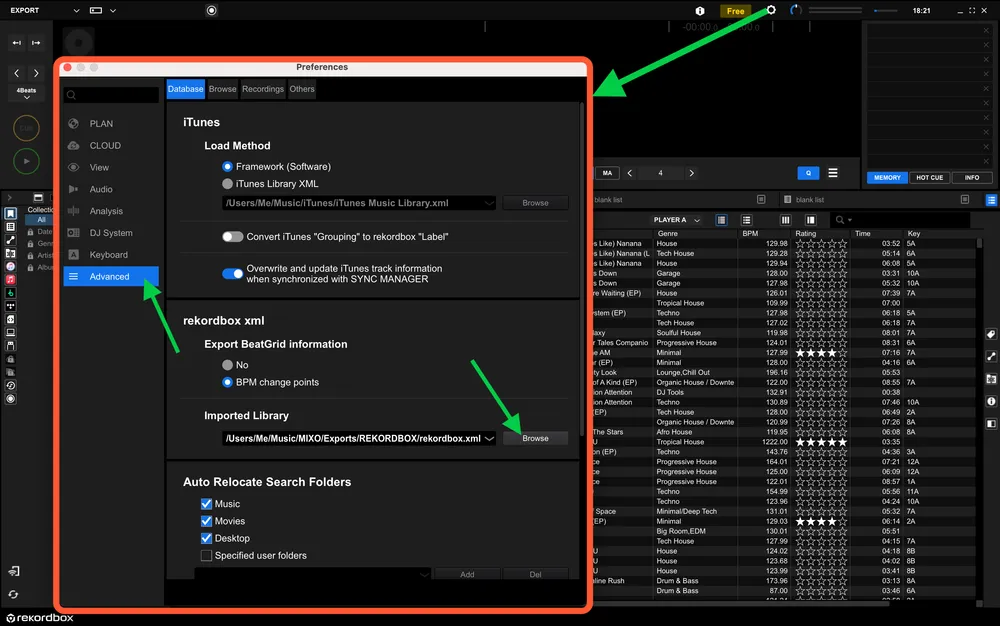The height and width of the screenshot is (626, 1000).
Task: Switch to the Others preferences tab
Action: [302, 89]
